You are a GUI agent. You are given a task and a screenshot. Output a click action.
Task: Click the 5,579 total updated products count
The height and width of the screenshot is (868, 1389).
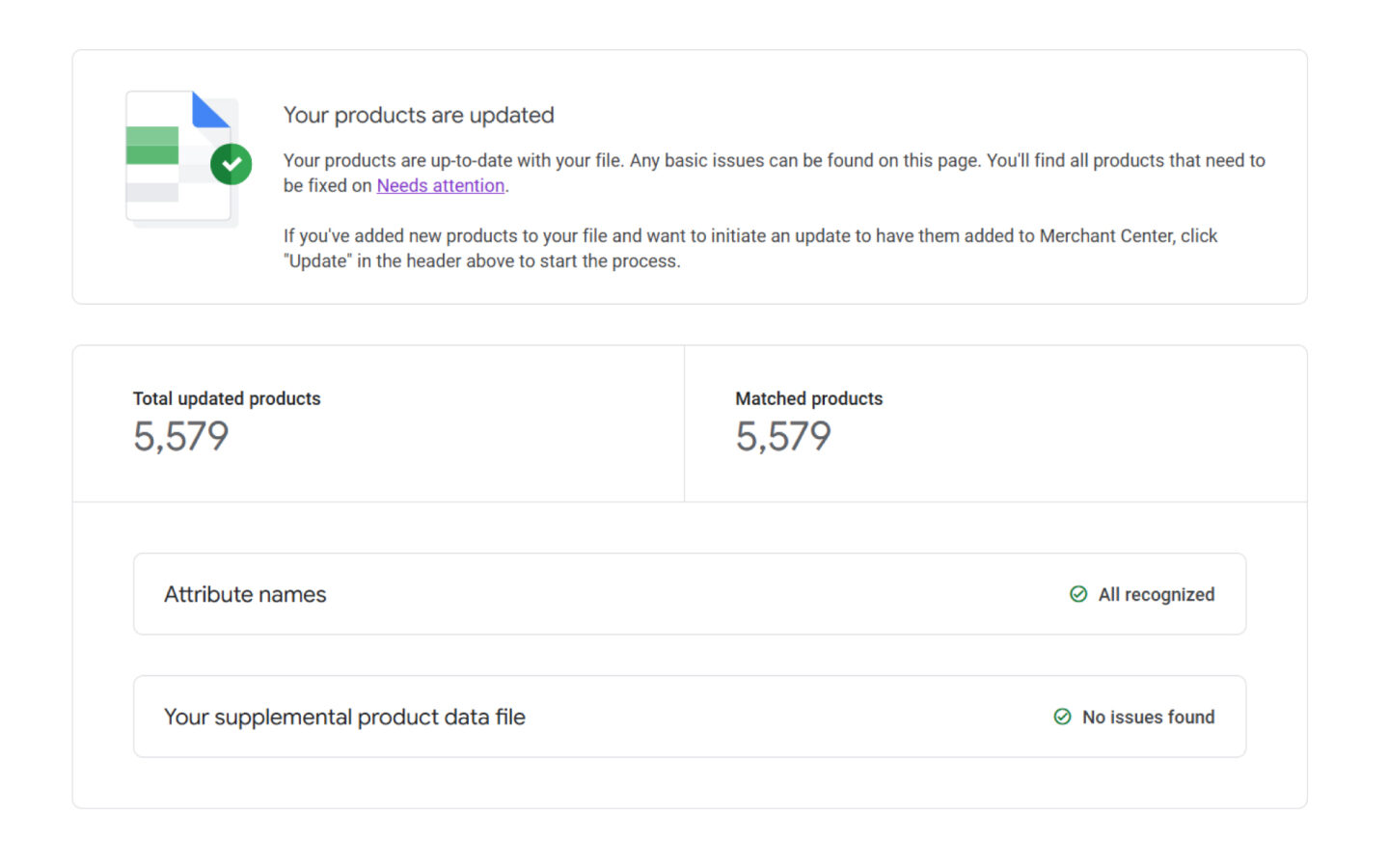pos(180,436)
